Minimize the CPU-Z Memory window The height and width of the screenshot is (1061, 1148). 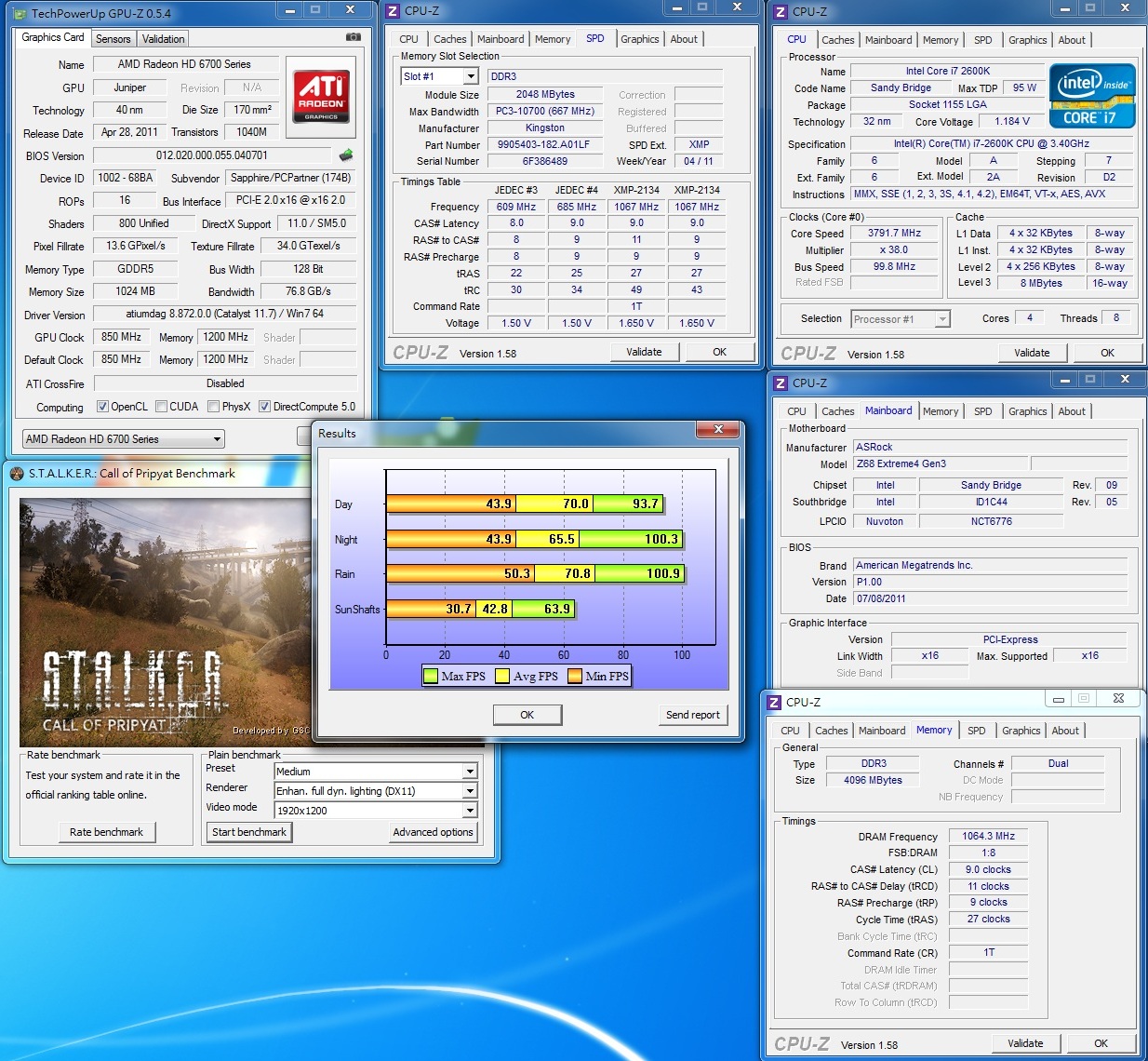click(1059, 698)
